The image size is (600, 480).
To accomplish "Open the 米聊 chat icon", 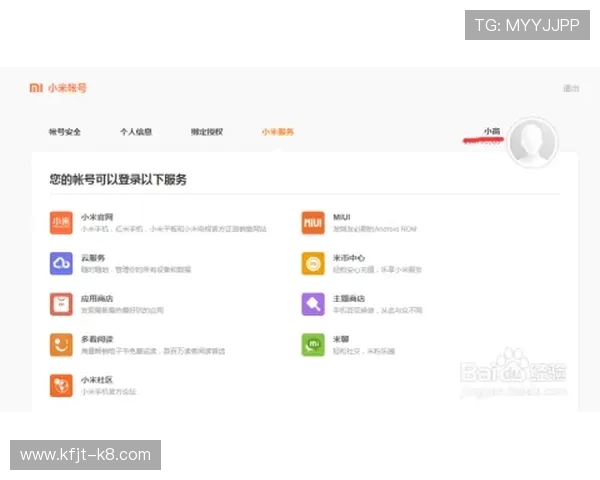I will [x=313, y=345].
